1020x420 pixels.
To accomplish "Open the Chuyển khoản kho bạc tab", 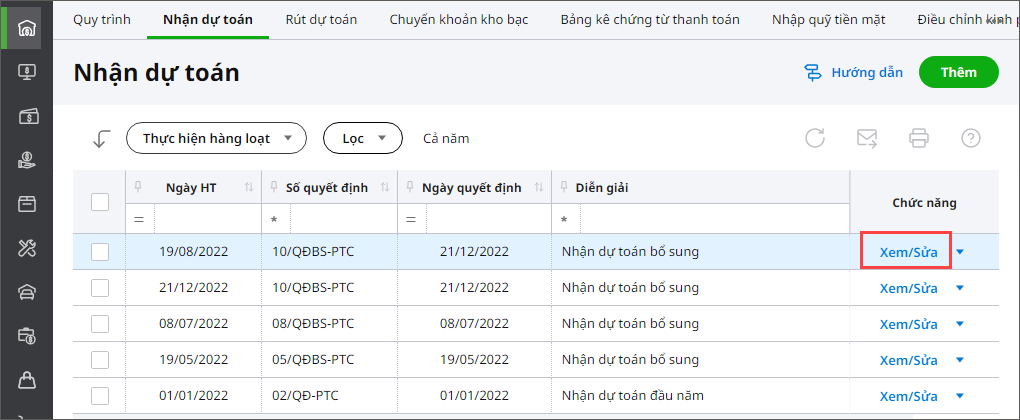I will [459, 19].
